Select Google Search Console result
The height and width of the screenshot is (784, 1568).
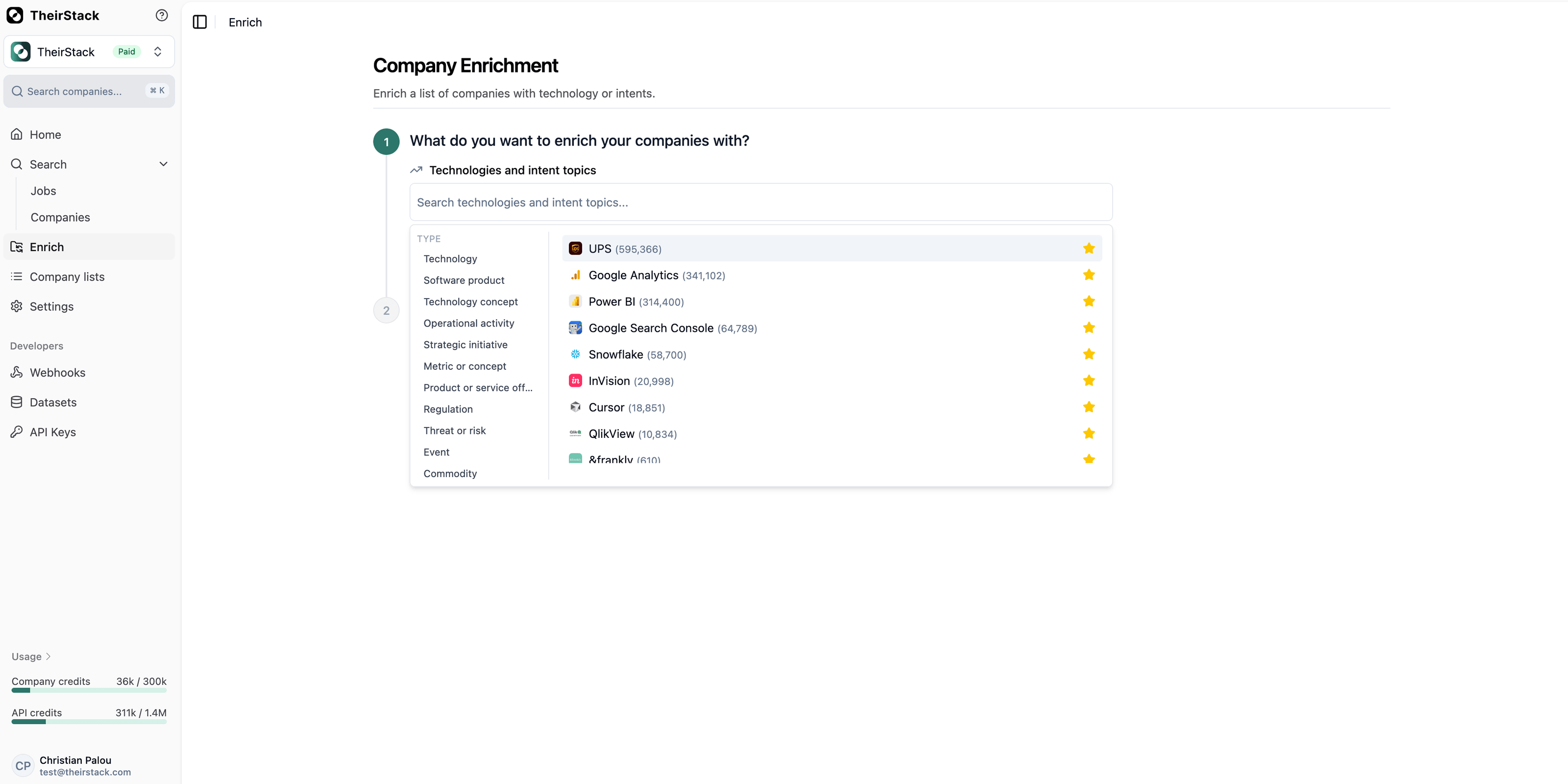(x=832, y=329)
